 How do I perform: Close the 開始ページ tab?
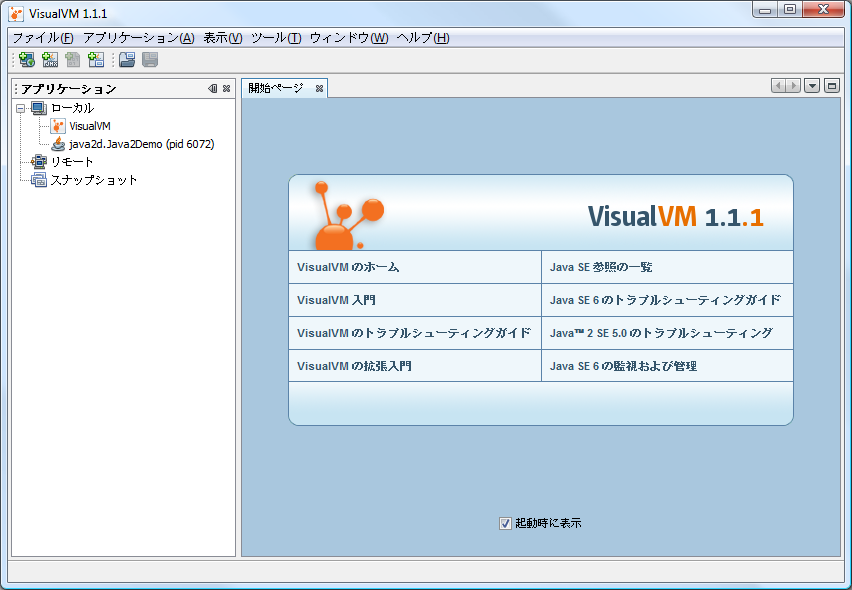click(319, 89)
